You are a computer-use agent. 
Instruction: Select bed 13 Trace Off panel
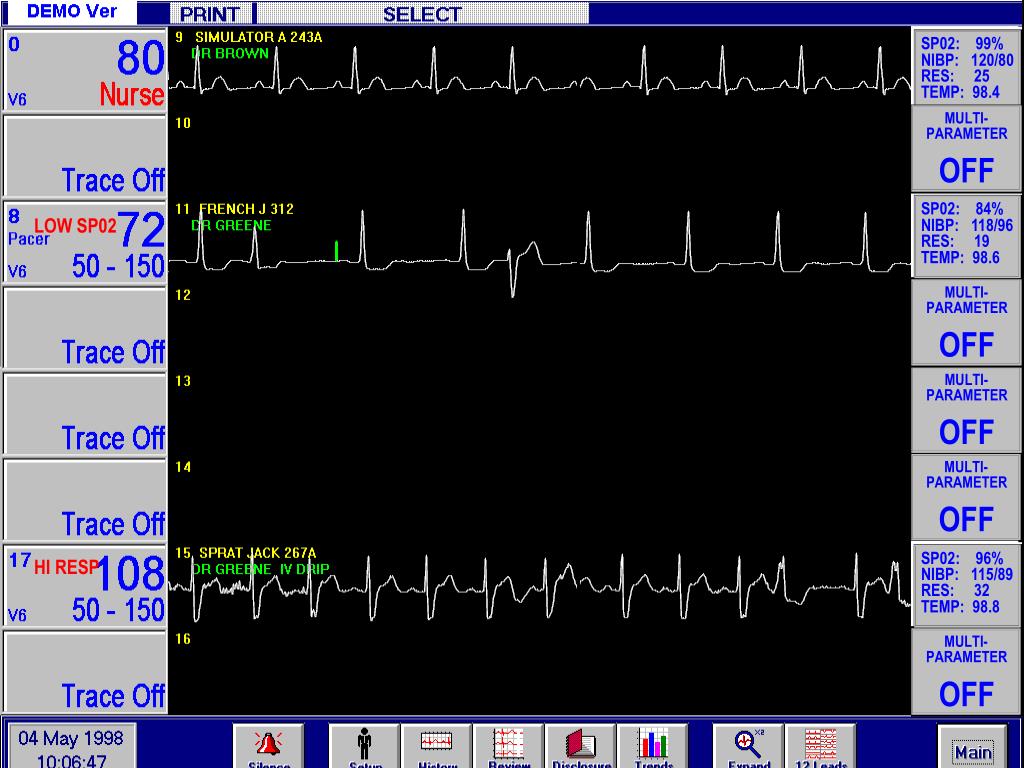click(x=85, y=415)
